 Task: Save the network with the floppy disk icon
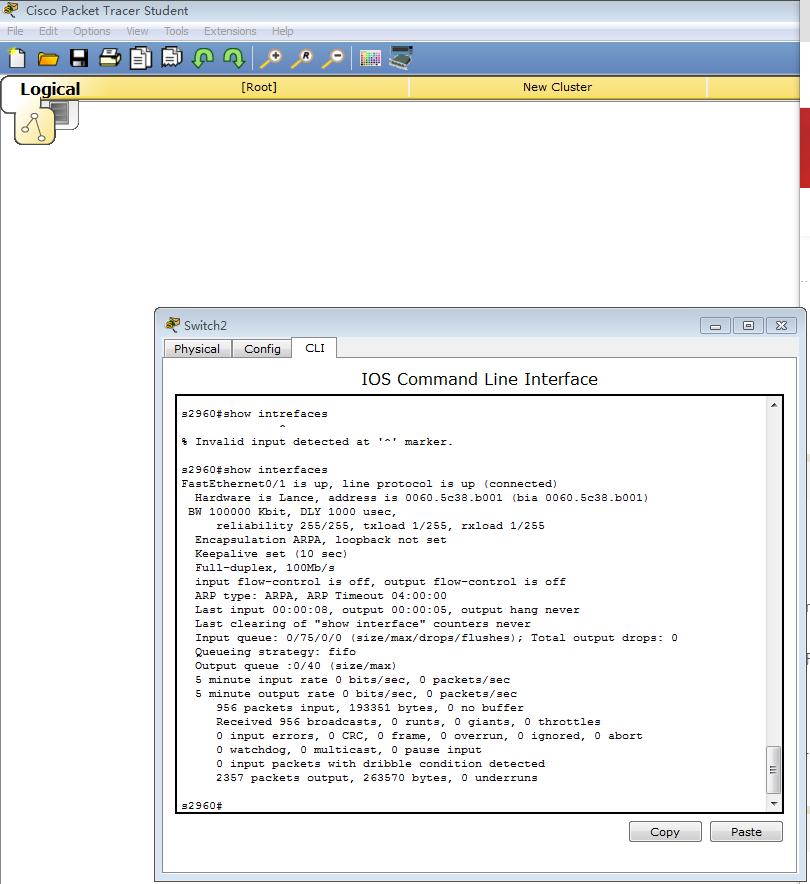coord(79,58)
